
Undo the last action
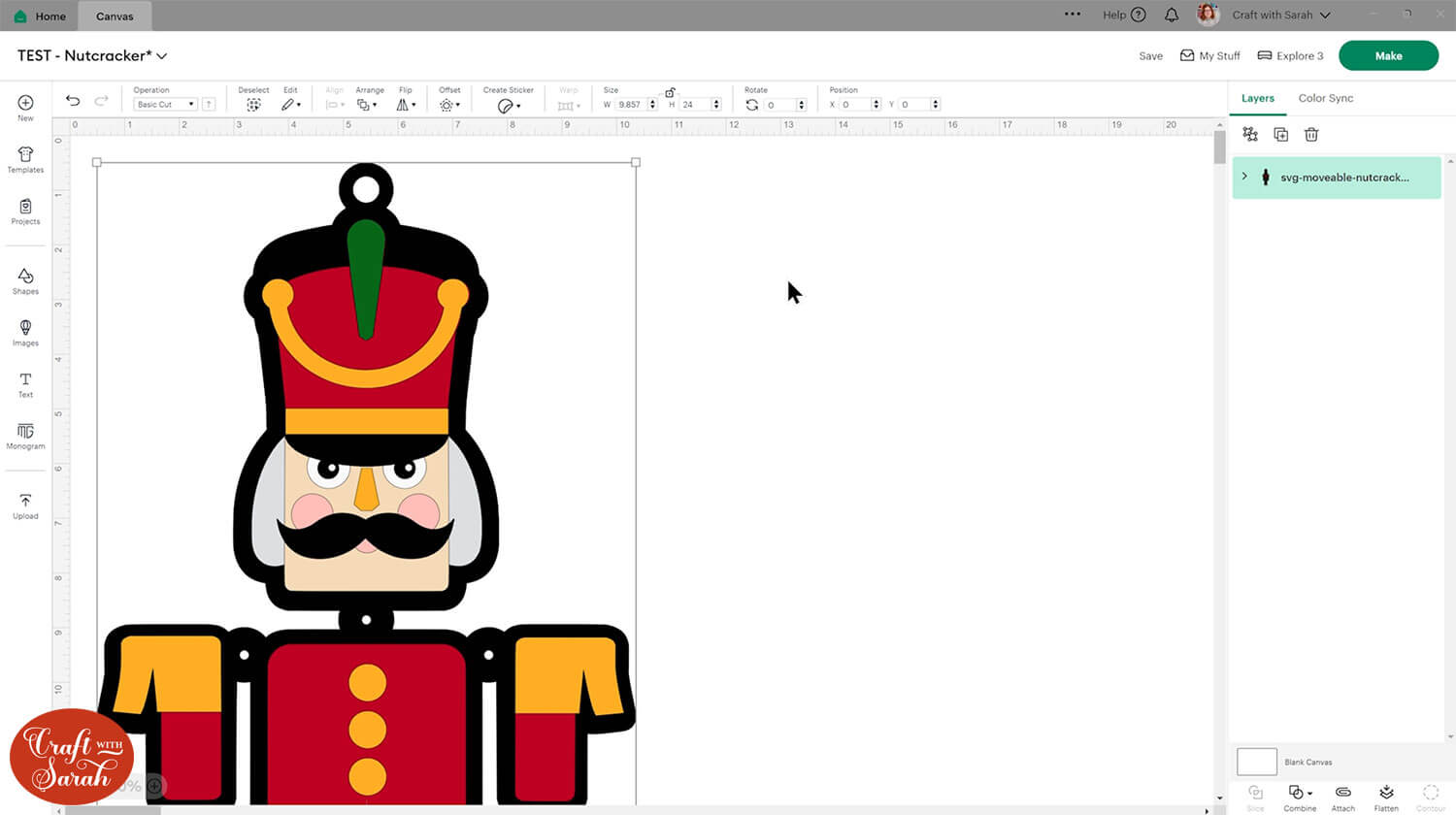click(73, 101)
